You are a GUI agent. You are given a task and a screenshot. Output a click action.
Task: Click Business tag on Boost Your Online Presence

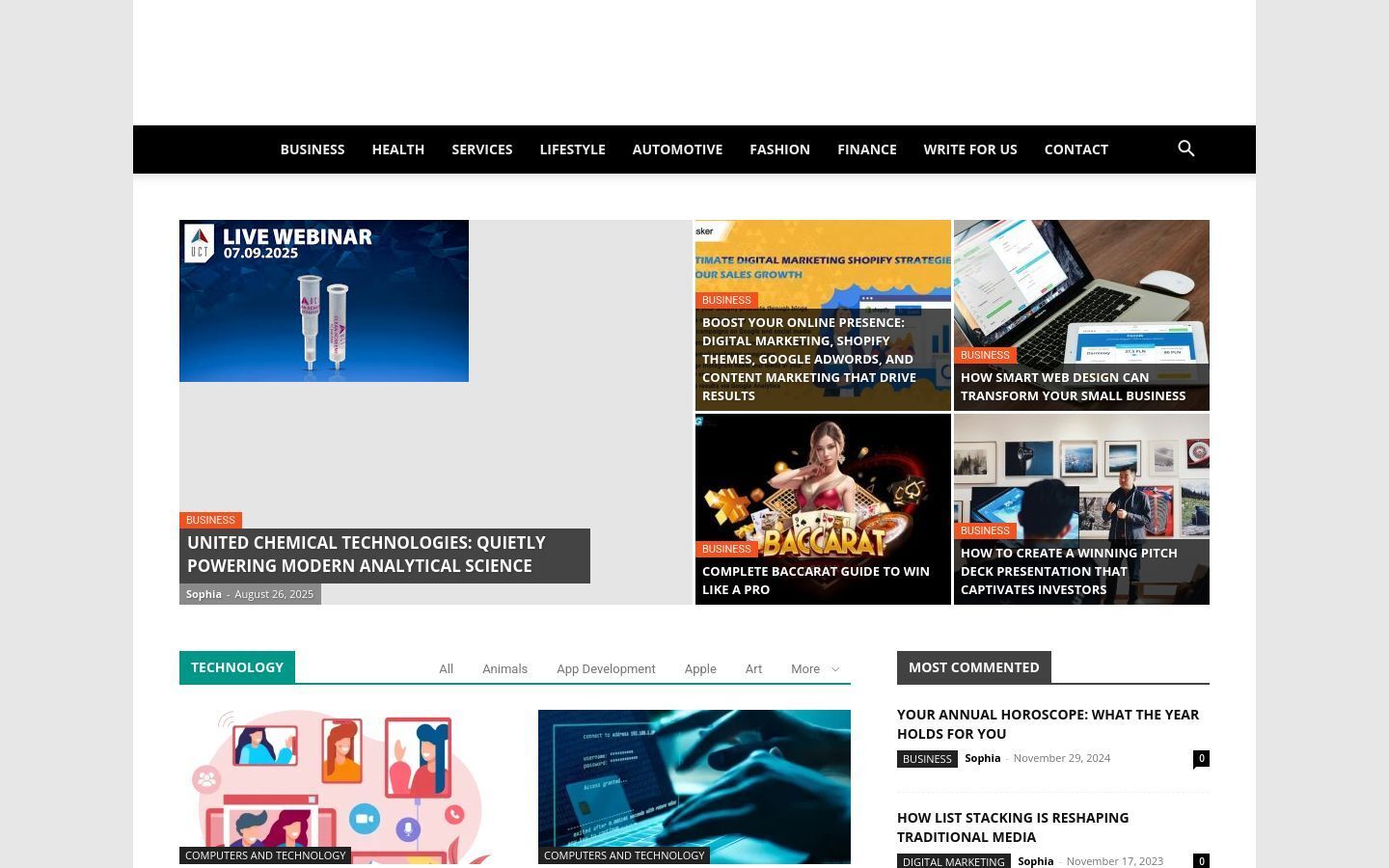click(726, 300)
